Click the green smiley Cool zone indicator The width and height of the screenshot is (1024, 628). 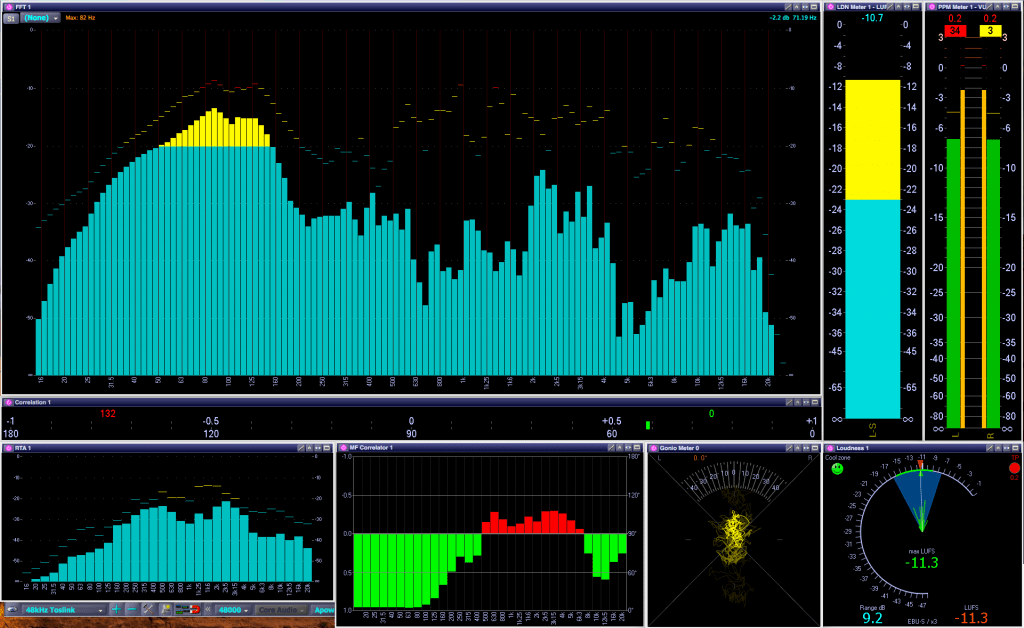coord(837,469)
